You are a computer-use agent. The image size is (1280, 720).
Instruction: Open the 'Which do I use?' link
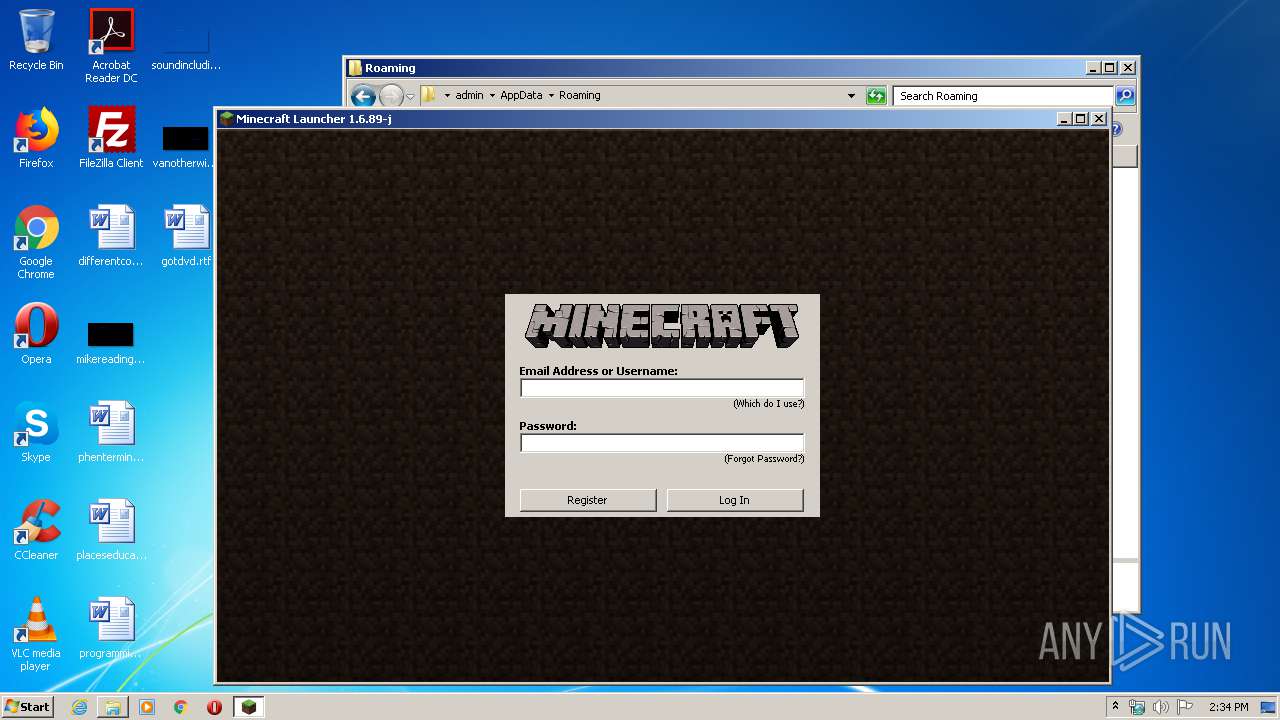click(768, 404)
